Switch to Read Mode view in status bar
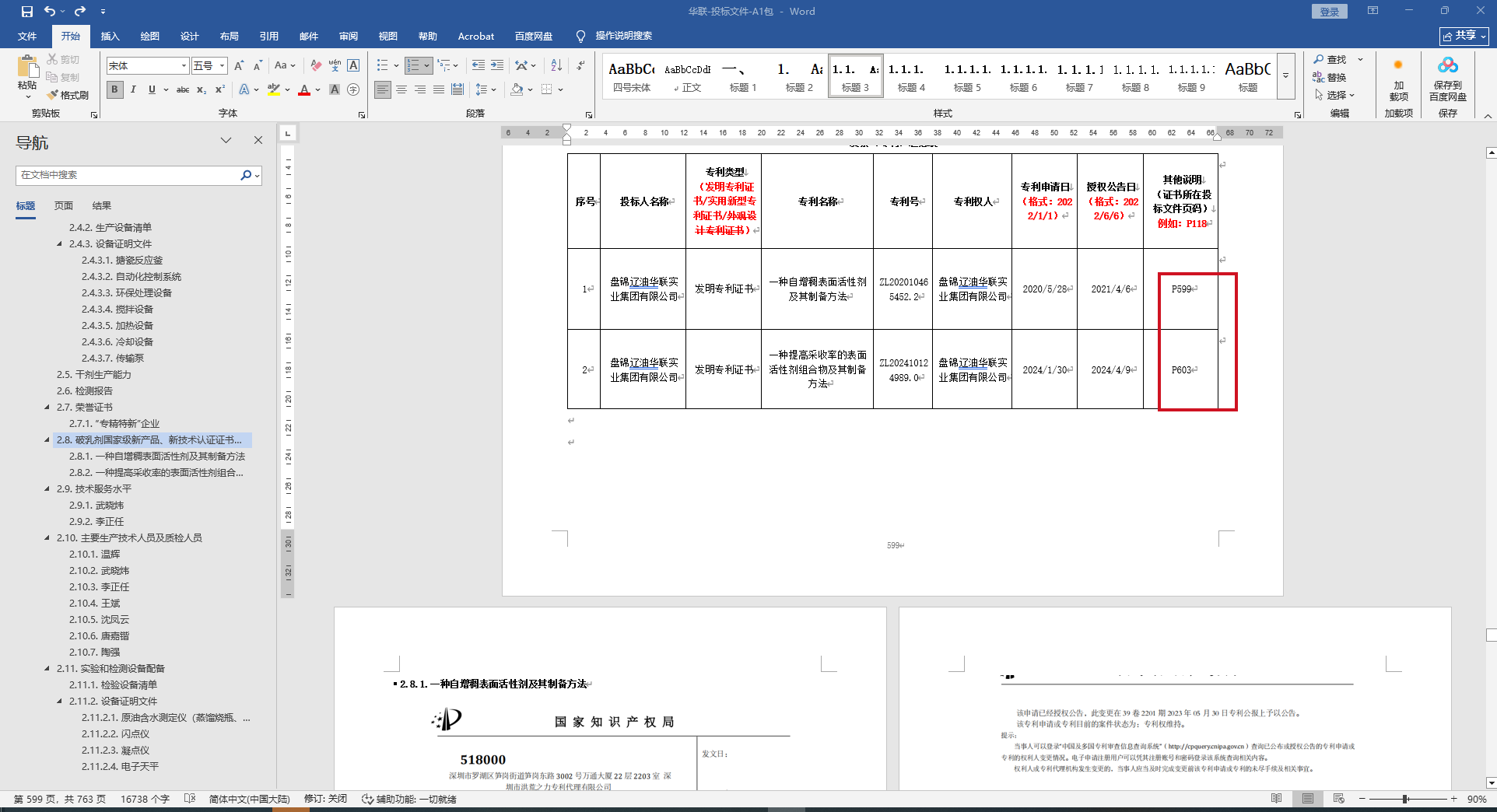Screen dimensions: 1497x812 coord(1276,799)
